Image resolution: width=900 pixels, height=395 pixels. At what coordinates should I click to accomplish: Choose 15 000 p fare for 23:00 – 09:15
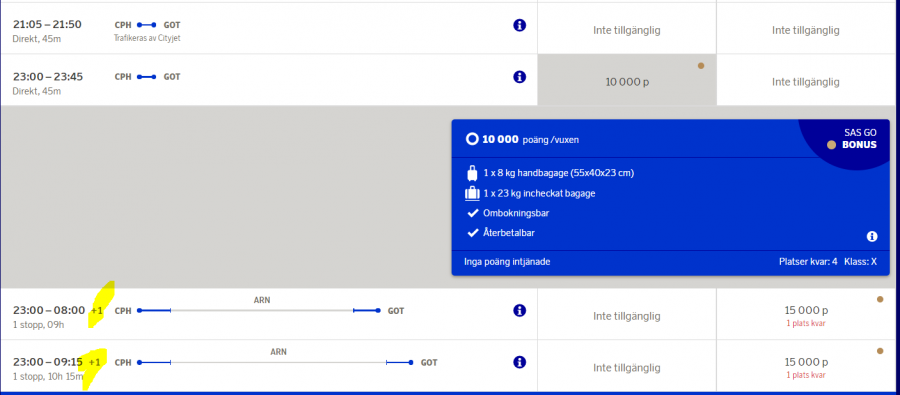806,366
